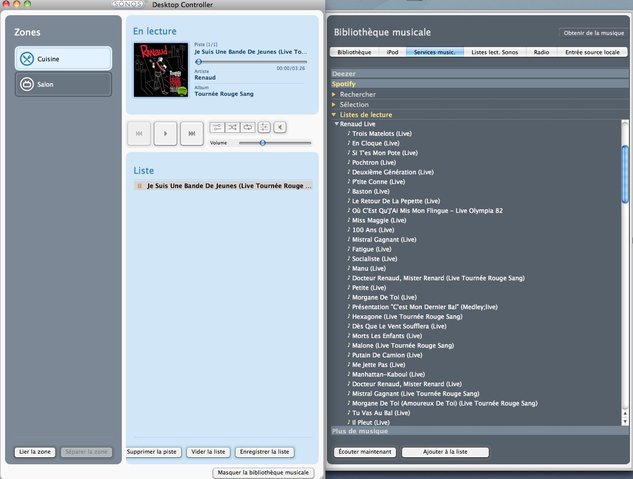Click the scrollbar down arrow in library
The height and width of the screenshot is (479, 633).
pos(625,422)
